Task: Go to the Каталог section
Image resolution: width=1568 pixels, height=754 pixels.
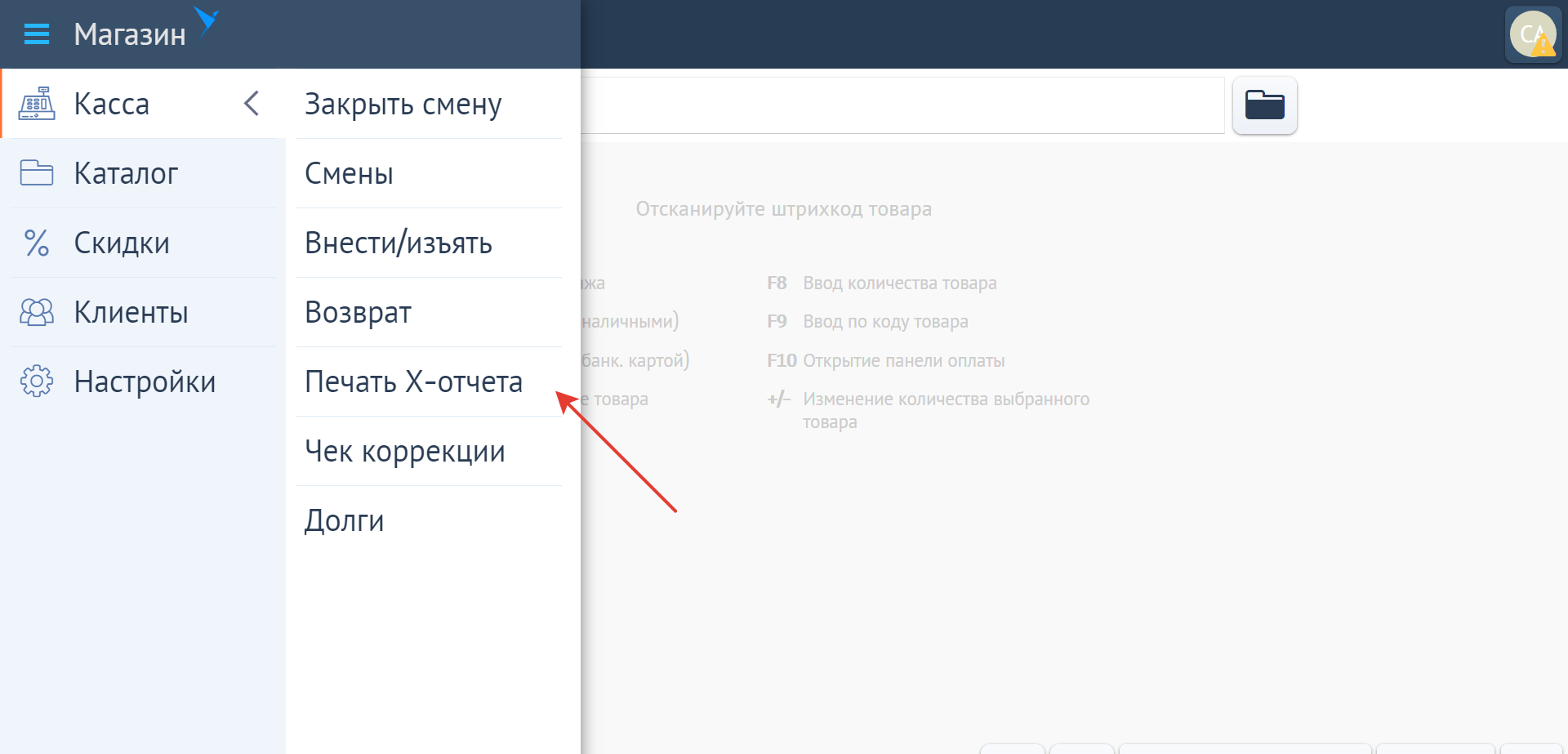Action: click(x=126, y=173)
